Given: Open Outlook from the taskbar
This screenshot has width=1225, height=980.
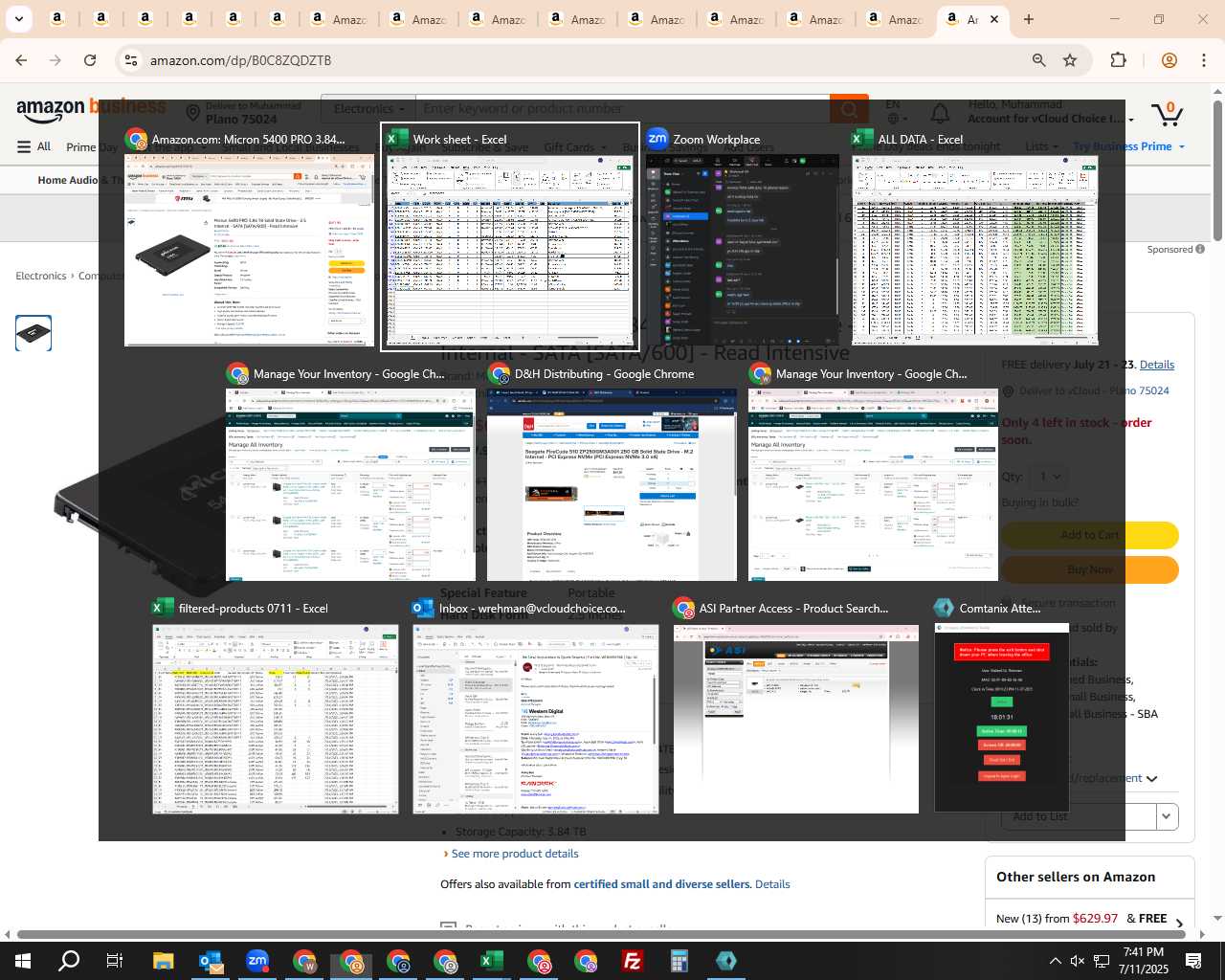Looking at the screenshot, I should [x=210, y=961].
